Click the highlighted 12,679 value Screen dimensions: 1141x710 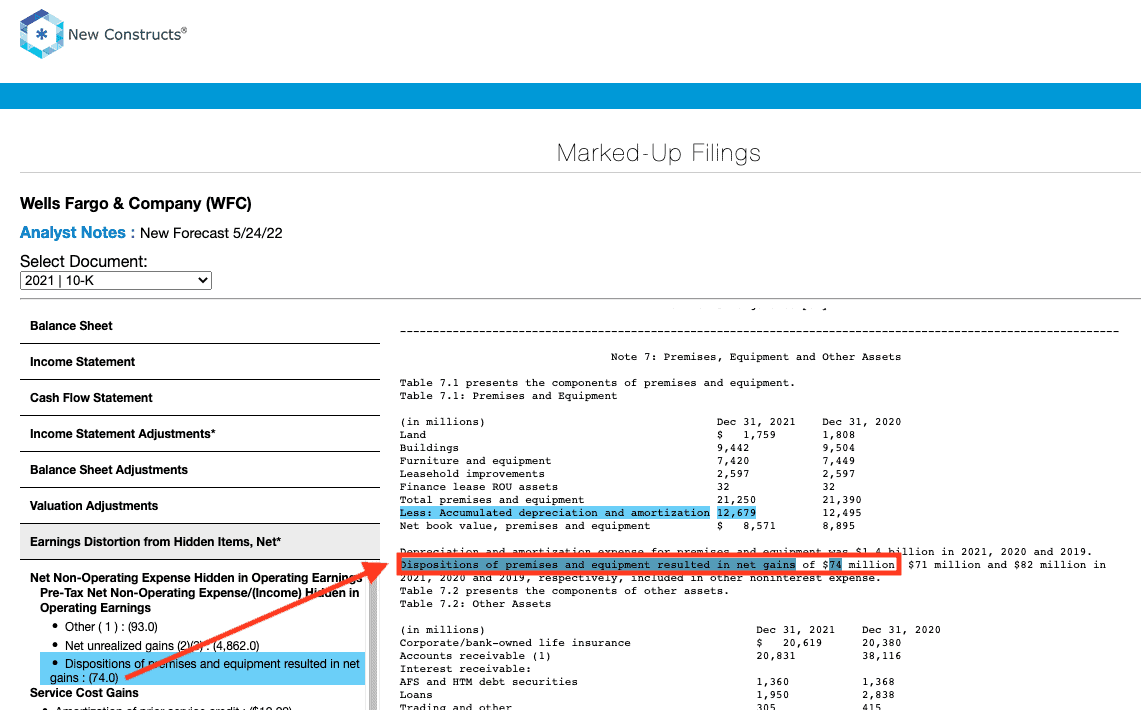click(x=736, y=513)
